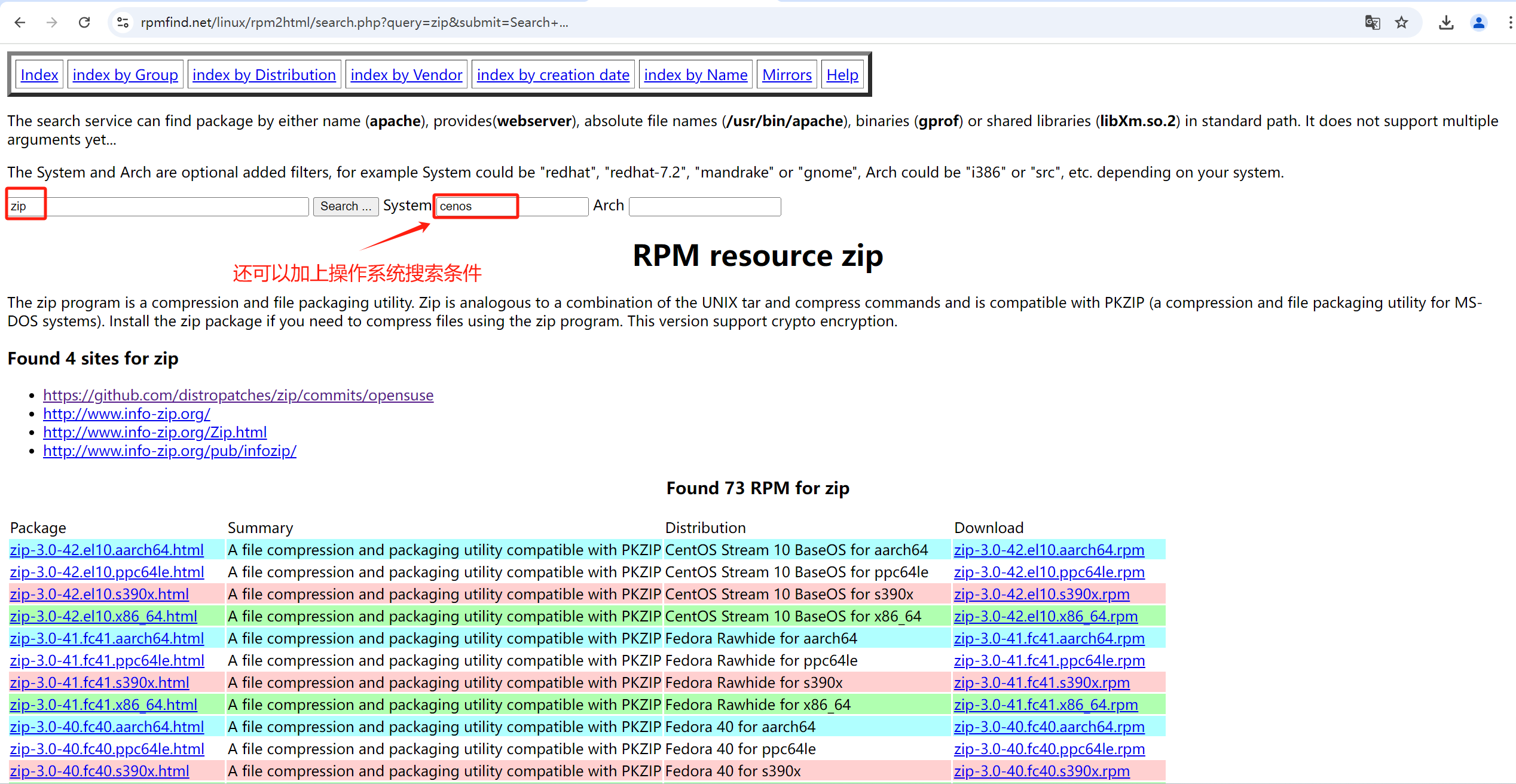Open the github distropatches zip link
This screenshot has width=1516, height=784.
pyautogui.click(x=238, y=395)
